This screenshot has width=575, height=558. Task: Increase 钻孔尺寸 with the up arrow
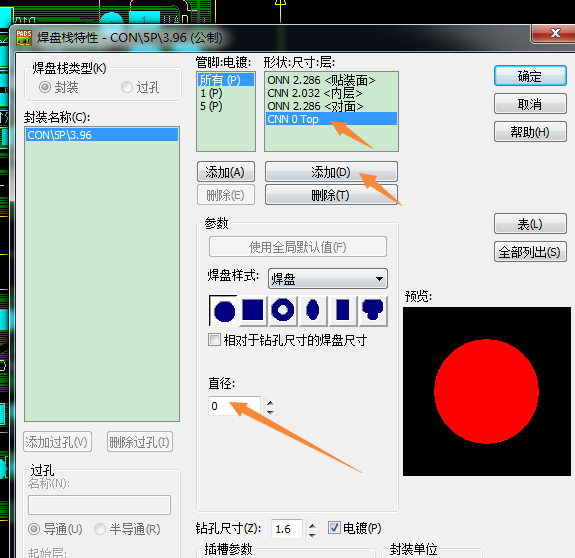(x=312, y=526)
